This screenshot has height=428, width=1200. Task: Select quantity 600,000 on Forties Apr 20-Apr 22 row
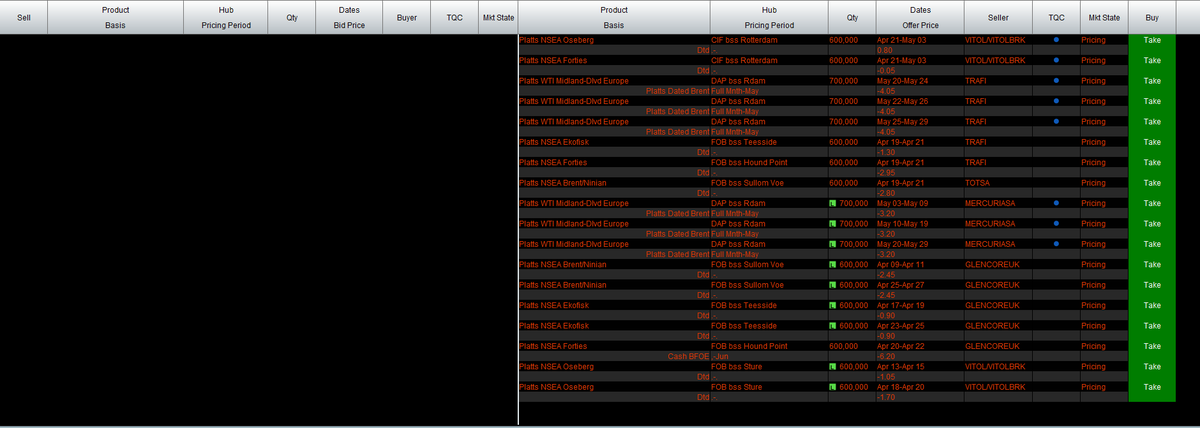click(844, 346)
